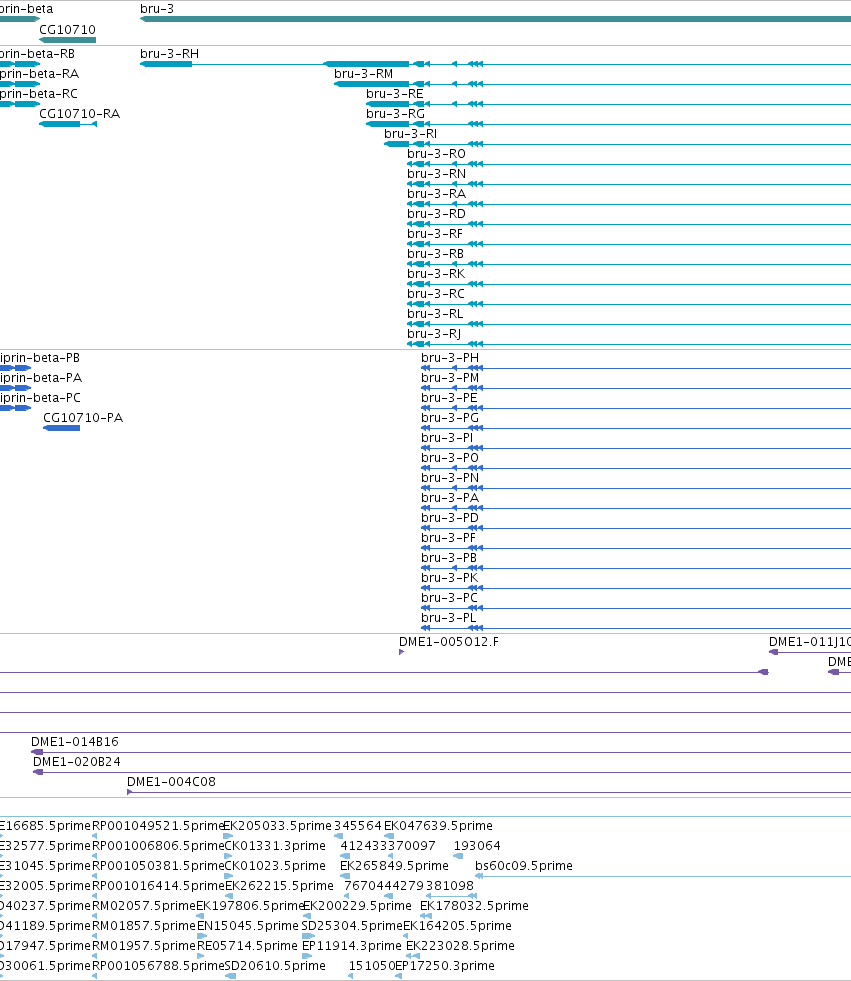Click transcript label bru-3-RD

tap(437, 214)
